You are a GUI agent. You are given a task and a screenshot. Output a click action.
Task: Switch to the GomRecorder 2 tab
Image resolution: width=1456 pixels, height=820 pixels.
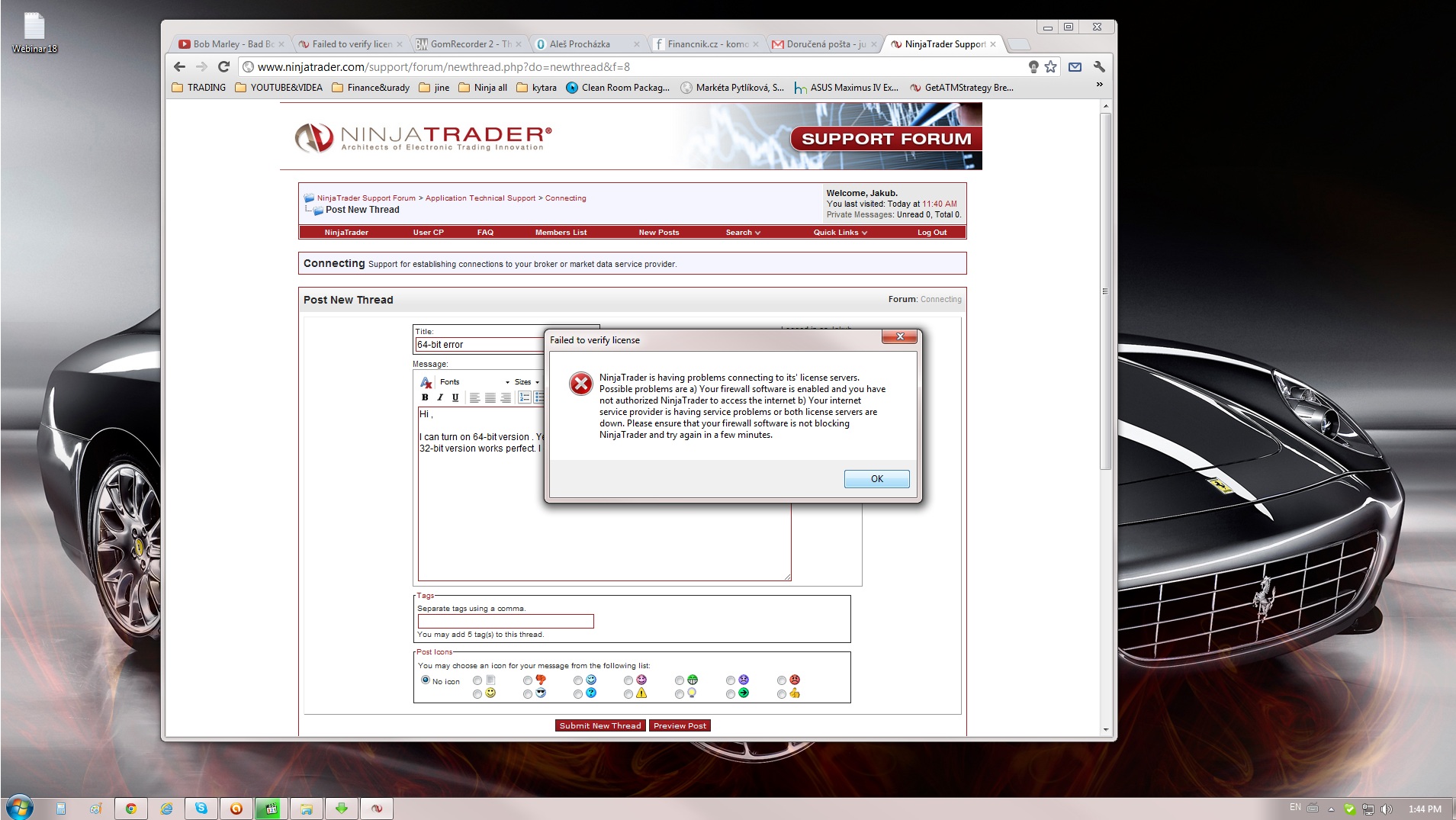click(469, 44)
